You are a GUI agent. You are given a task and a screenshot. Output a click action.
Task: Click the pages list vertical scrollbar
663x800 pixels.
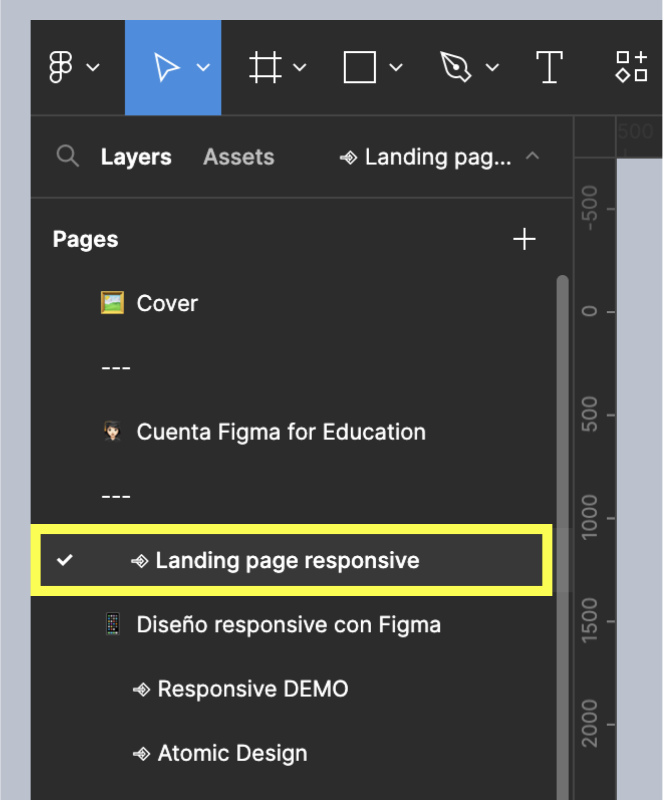(x=562, y=450)
